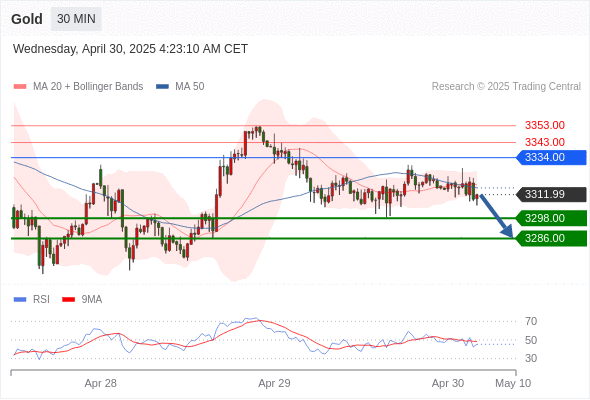This screenshot has width=590, height=400.
Task: Click the 30 MIN timeframe button
Action: 76,19
